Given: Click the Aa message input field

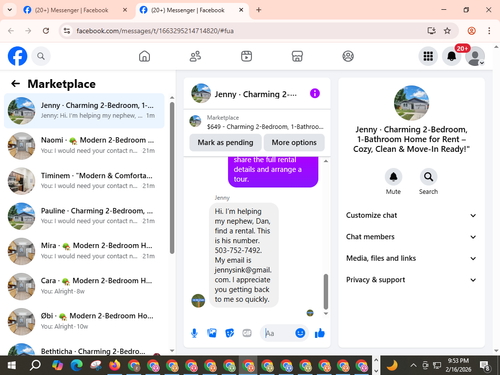Looking at the screenshot, I should [x=277, y=333].
